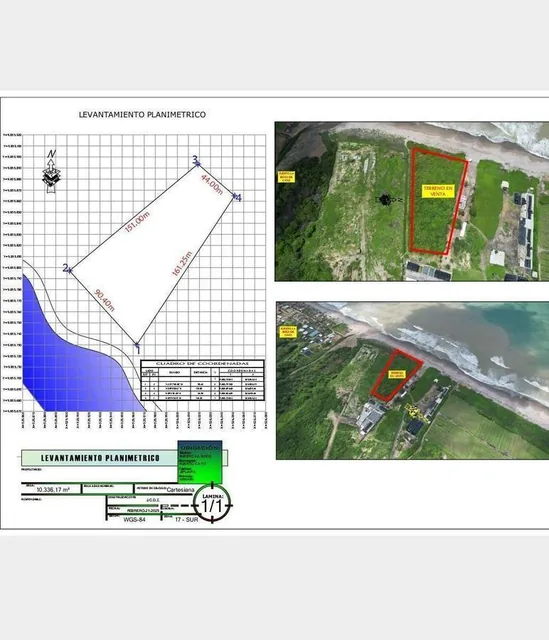
Task: Click the 'Cartesiana' calculation method value
Action: 180,489
